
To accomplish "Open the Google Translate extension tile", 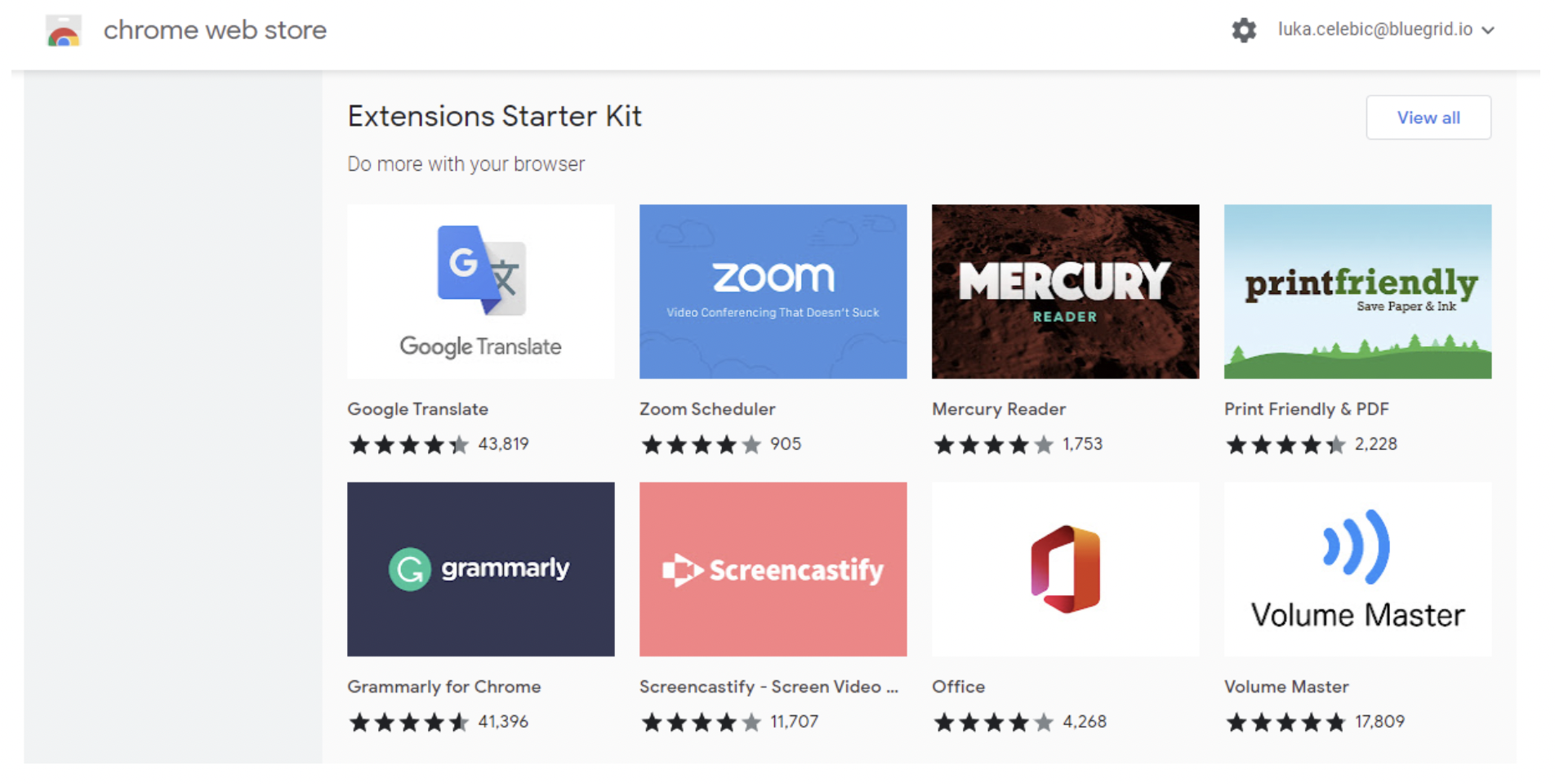I will 480,292.
